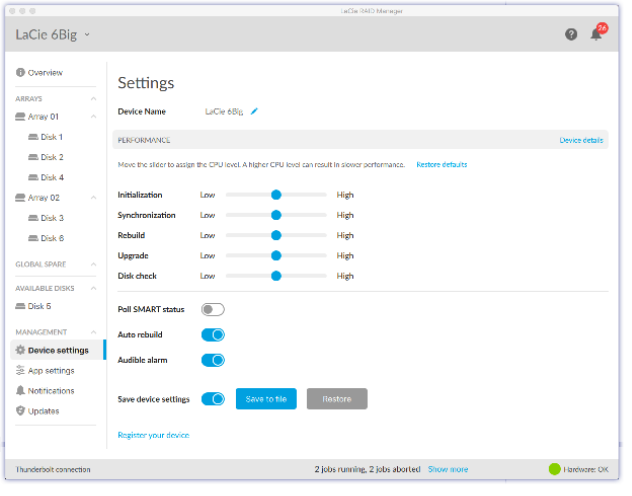The height and width of the screenshot is (496, 632).
Task: Click the Disk 2 drive icon
Action: [x=33, y=159]
